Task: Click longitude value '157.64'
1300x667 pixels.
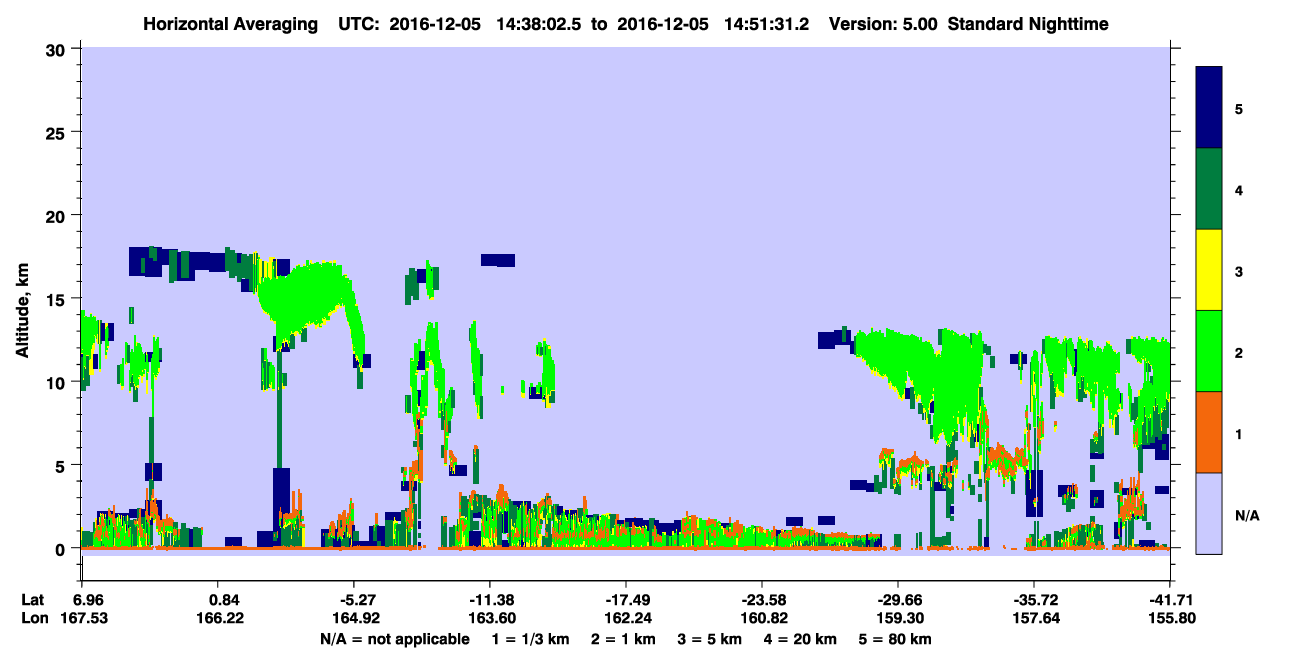Action: (x=1035, y=618)
